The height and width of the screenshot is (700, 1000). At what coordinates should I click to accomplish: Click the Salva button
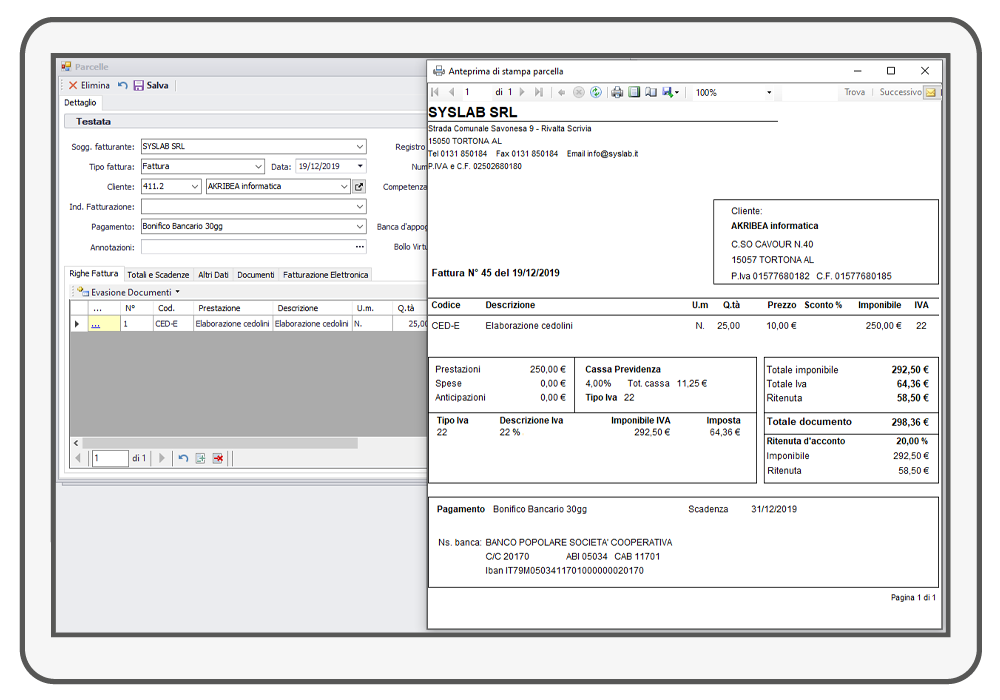tap(151, 86)
